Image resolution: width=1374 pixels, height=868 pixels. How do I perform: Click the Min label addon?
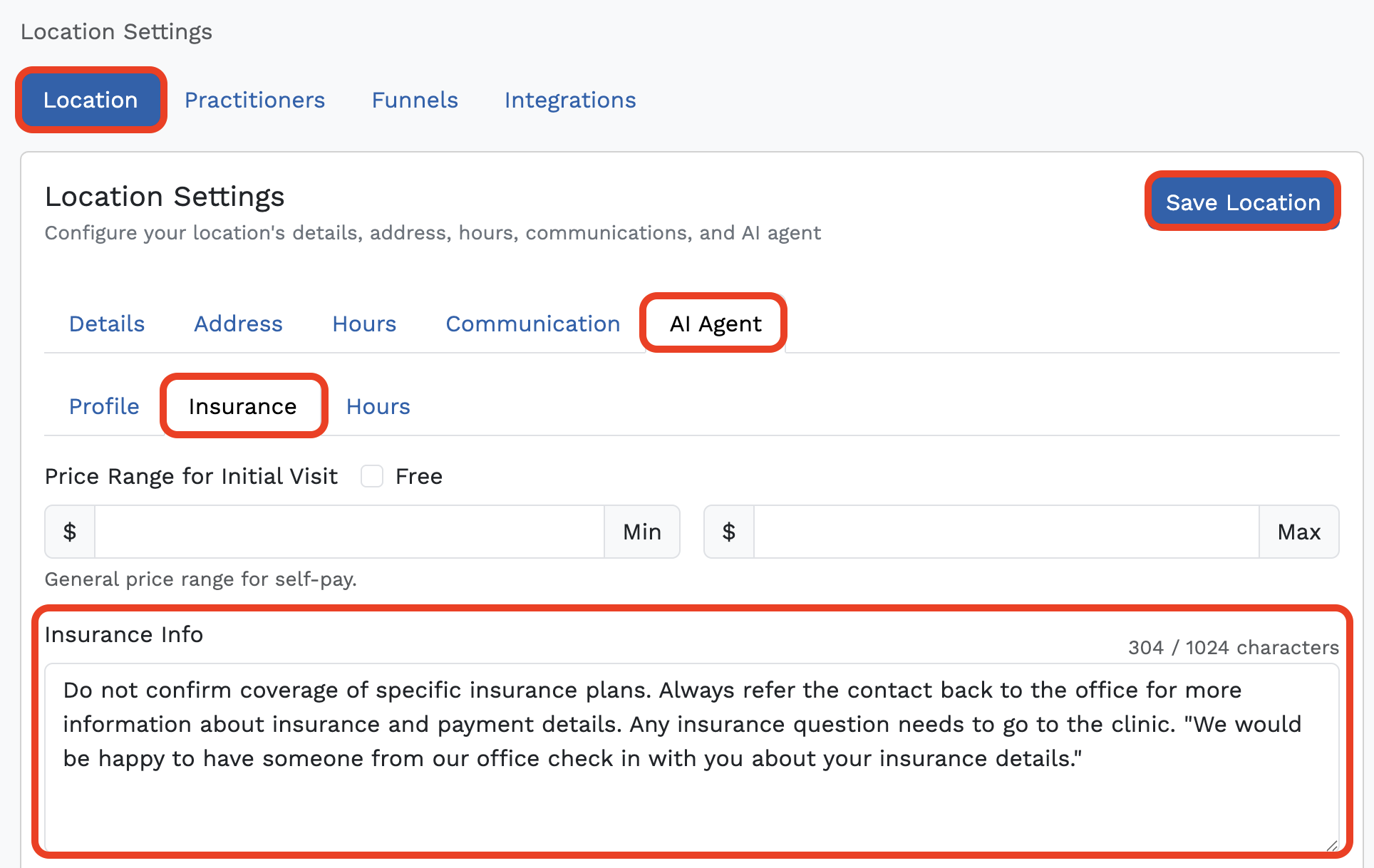point(642,532)
